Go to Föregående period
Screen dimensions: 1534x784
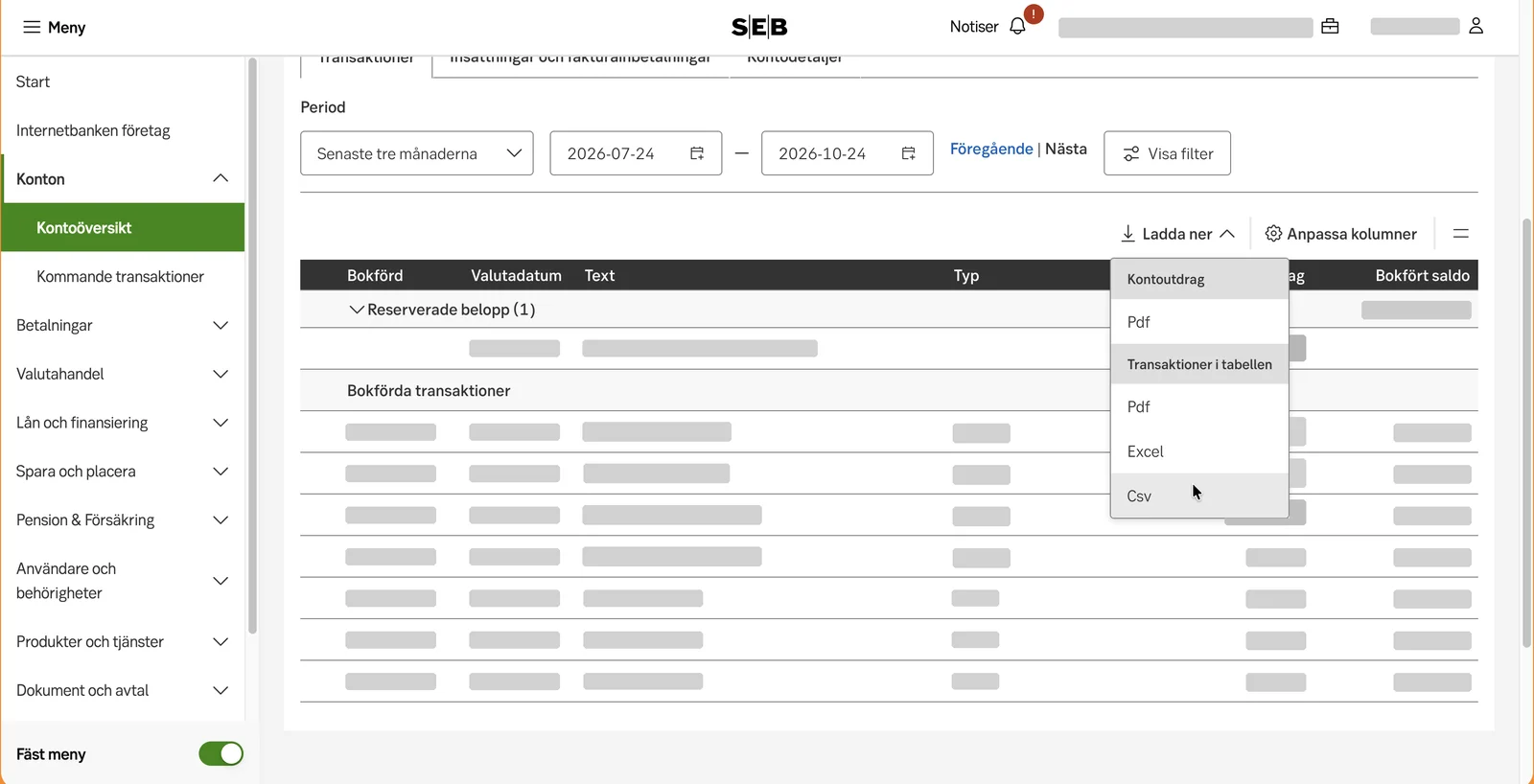[991, 149]
